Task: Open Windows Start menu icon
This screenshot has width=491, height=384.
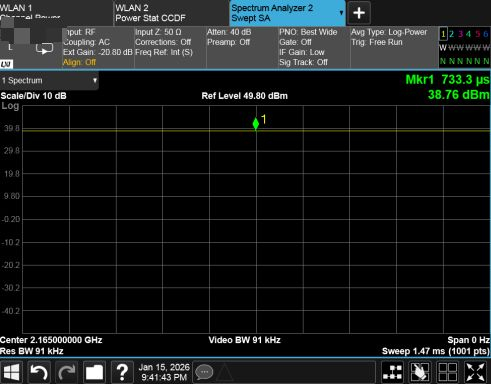Action: tap(12, 372)
